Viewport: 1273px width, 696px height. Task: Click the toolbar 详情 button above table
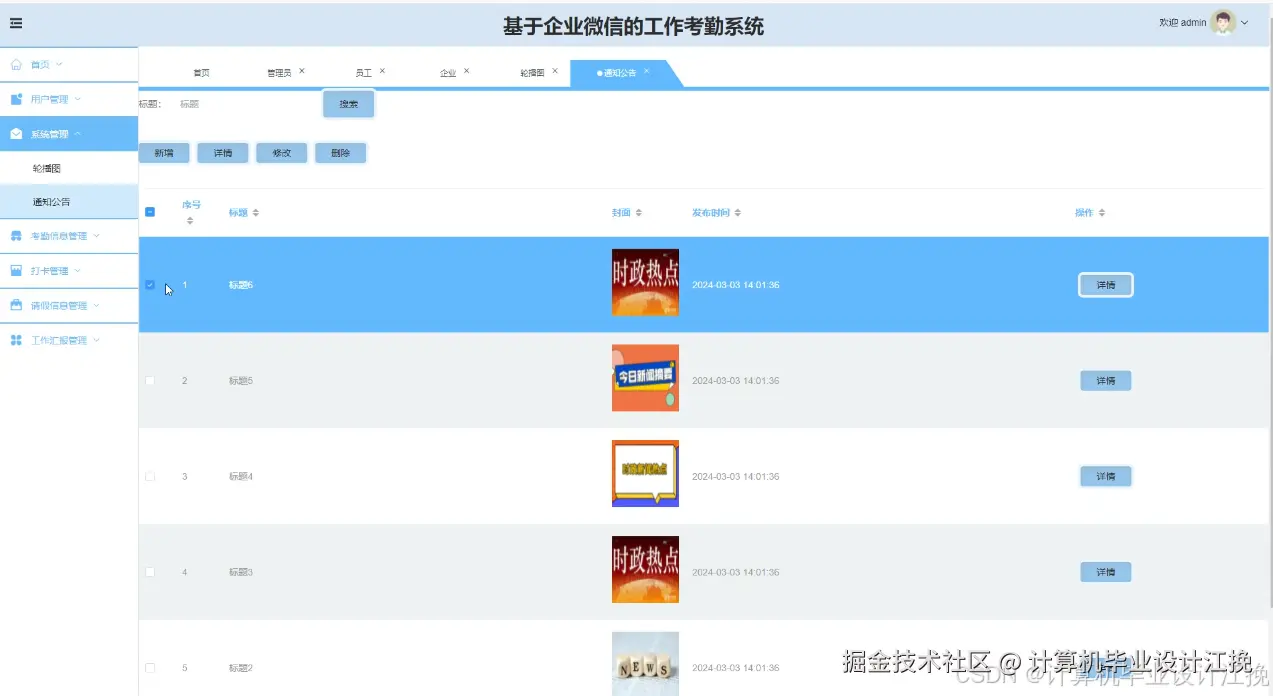click(x=223, y=153)
